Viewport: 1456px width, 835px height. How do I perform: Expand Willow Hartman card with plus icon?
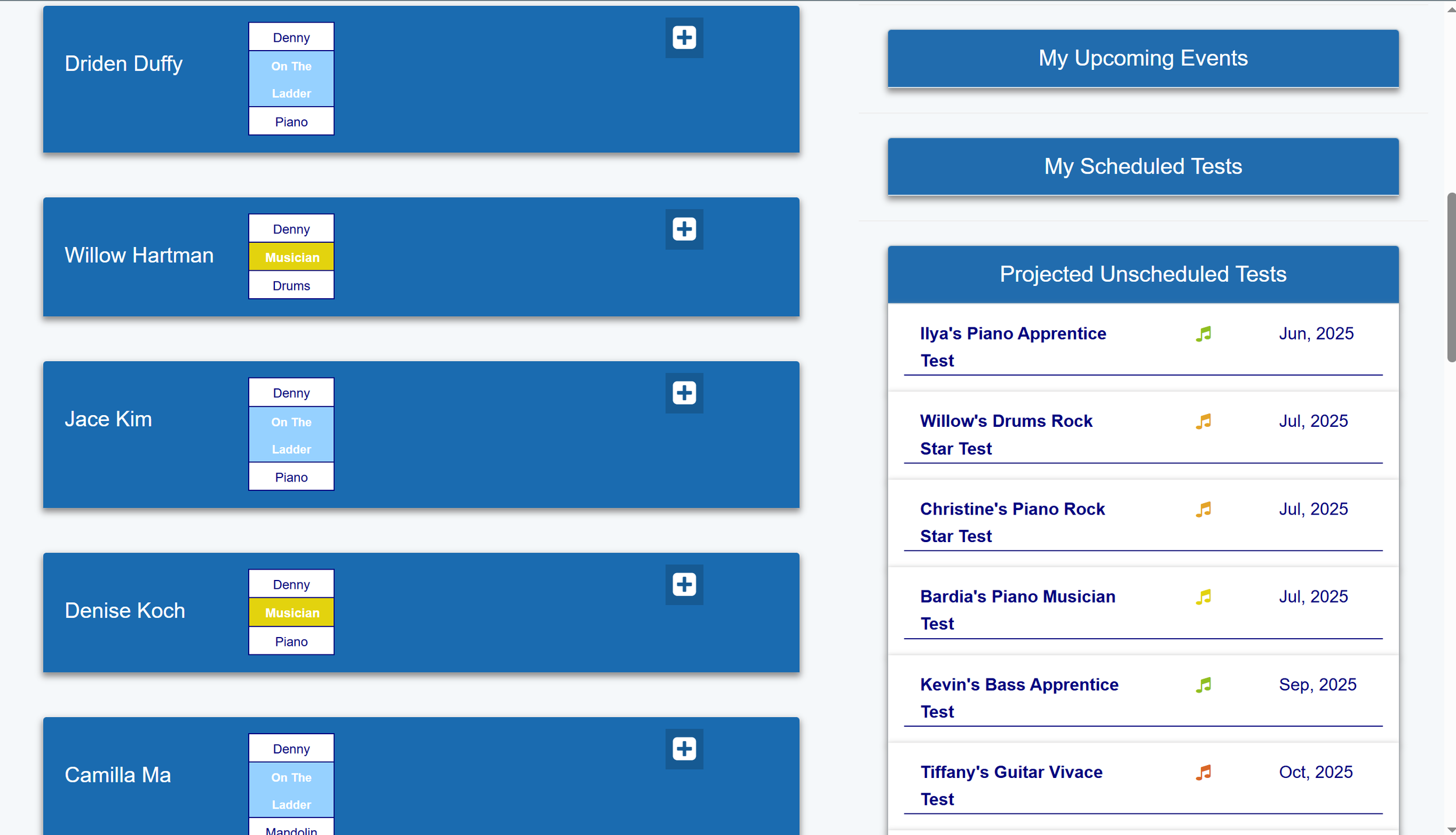point(684,229)
